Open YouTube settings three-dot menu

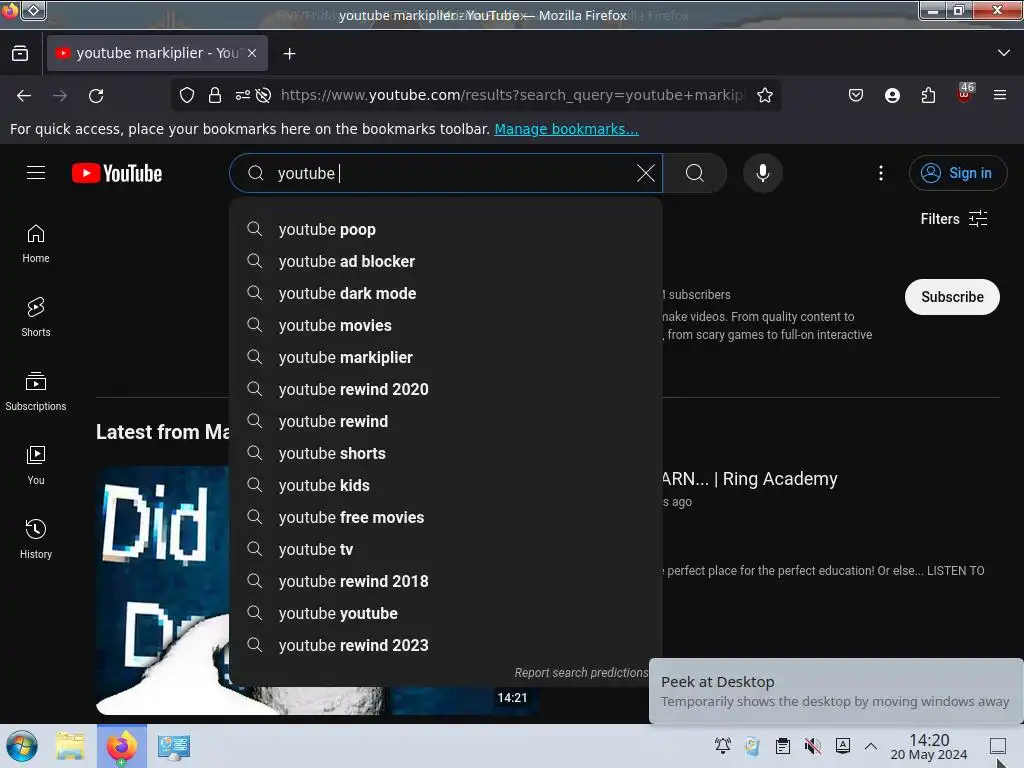880,173
